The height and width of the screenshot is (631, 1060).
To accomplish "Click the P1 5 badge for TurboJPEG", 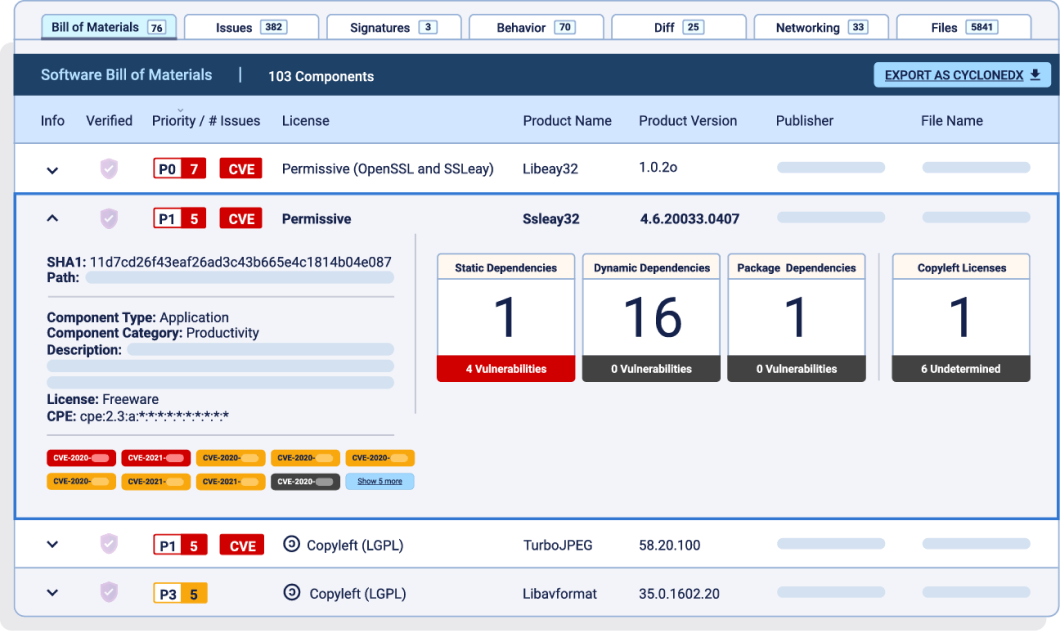I will [x=180, y=545].
